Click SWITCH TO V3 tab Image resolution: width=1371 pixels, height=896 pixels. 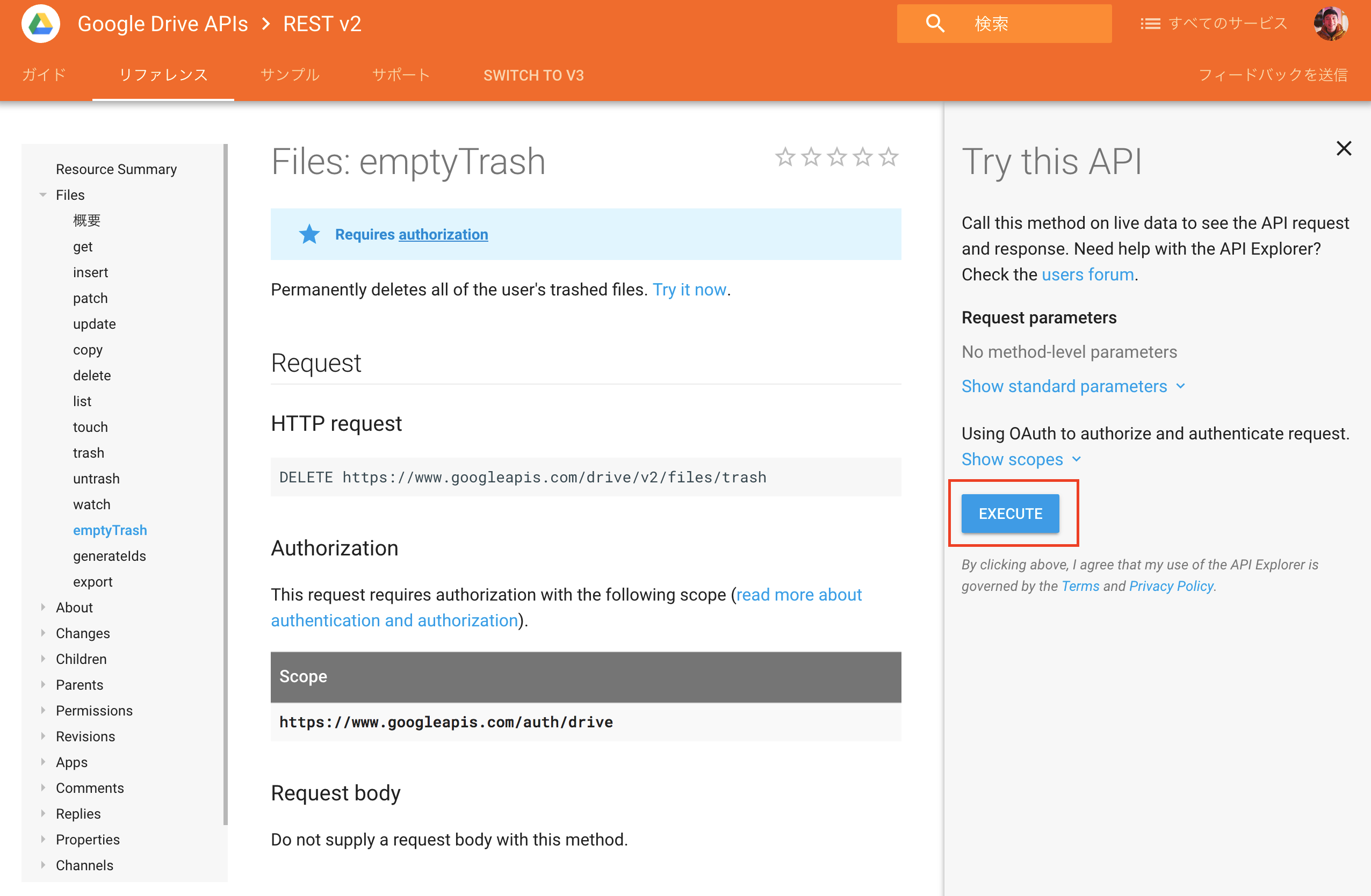[533, 75]
